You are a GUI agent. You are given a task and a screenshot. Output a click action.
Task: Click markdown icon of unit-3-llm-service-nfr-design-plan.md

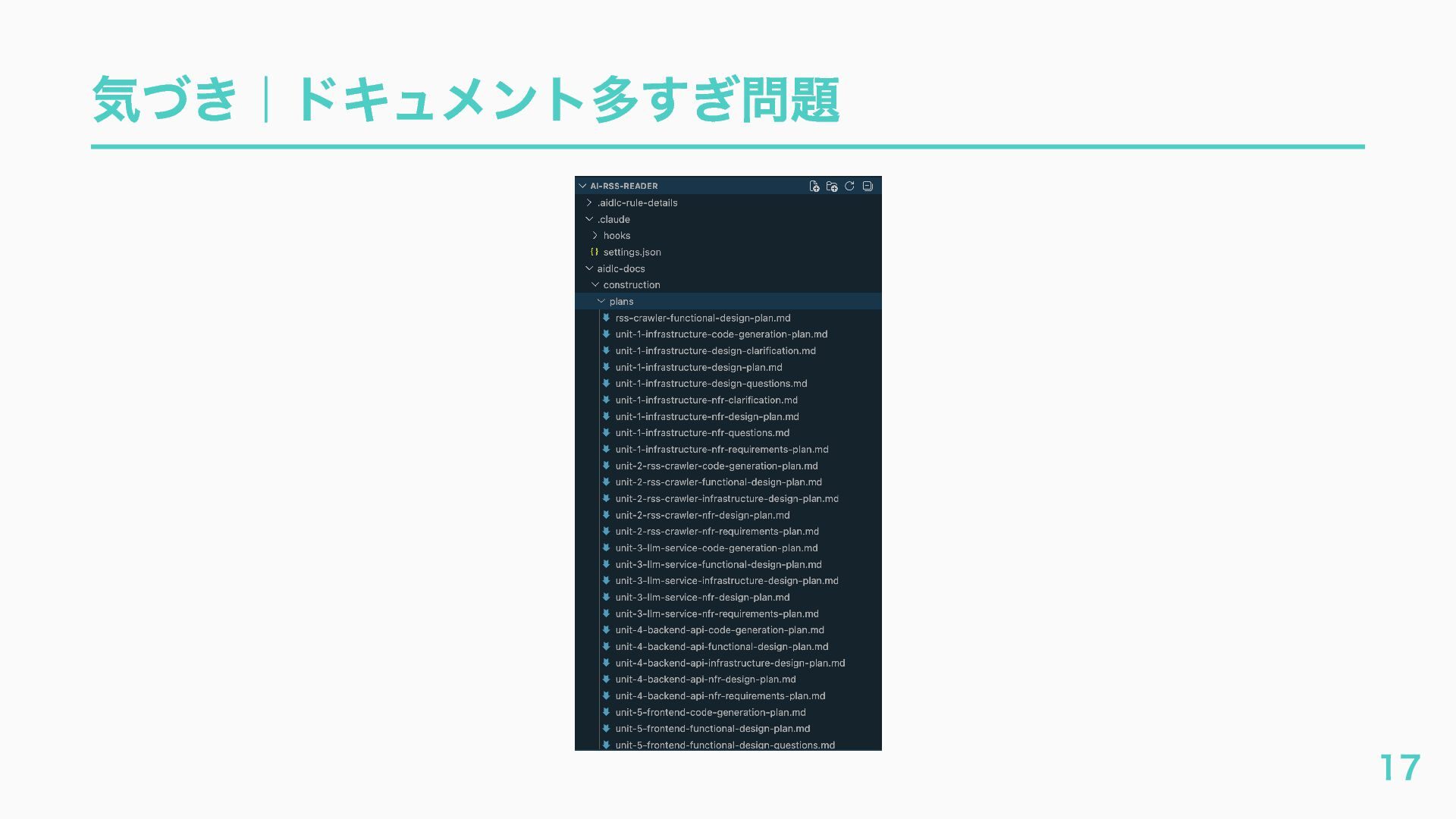pyautogui.click(x=606, y=597)
